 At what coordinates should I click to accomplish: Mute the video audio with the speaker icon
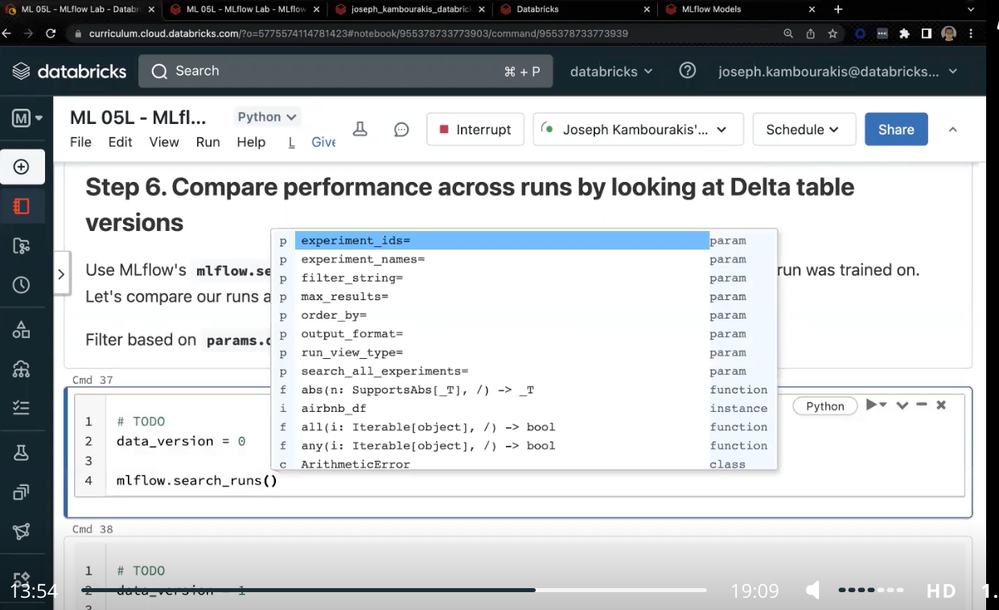click(812, 590)
